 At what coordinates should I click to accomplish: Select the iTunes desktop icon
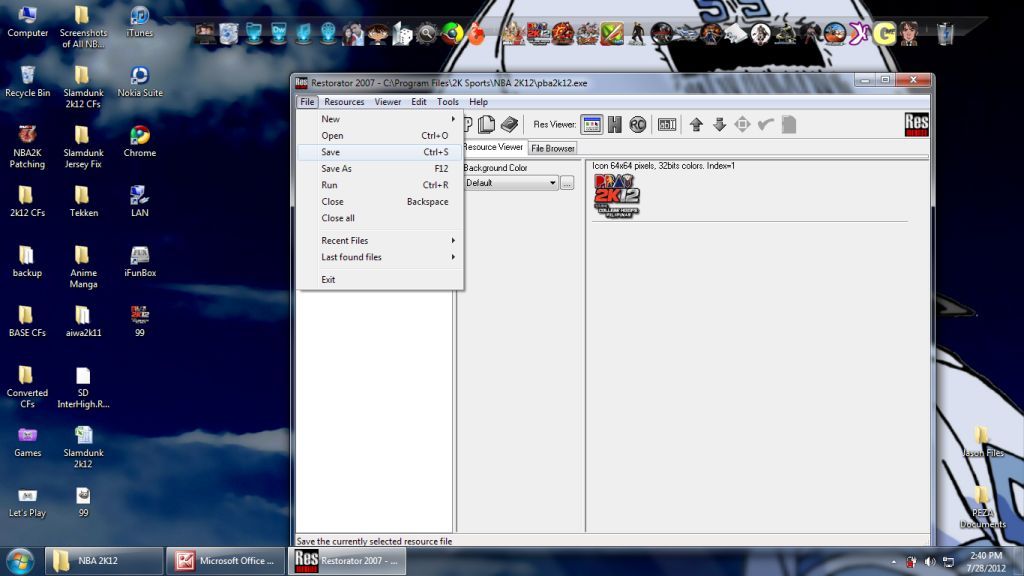pos(140,22)
